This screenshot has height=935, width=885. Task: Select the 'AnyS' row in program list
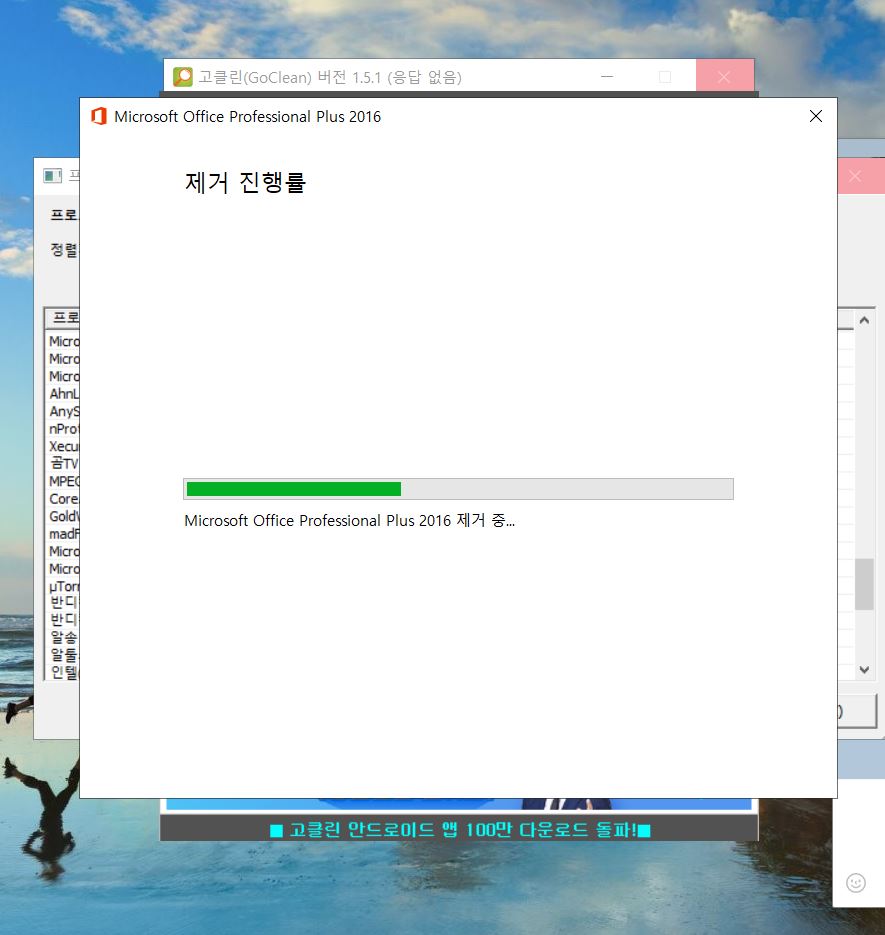click(x=64, y=411)
